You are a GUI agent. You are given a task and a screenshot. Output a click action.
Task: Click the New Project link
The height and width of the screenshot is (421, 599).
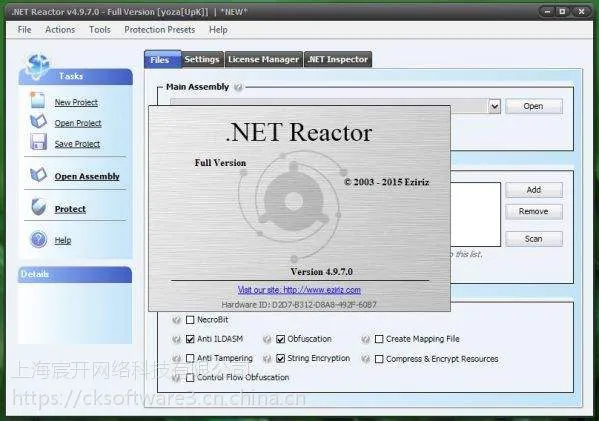click(76, 102)
